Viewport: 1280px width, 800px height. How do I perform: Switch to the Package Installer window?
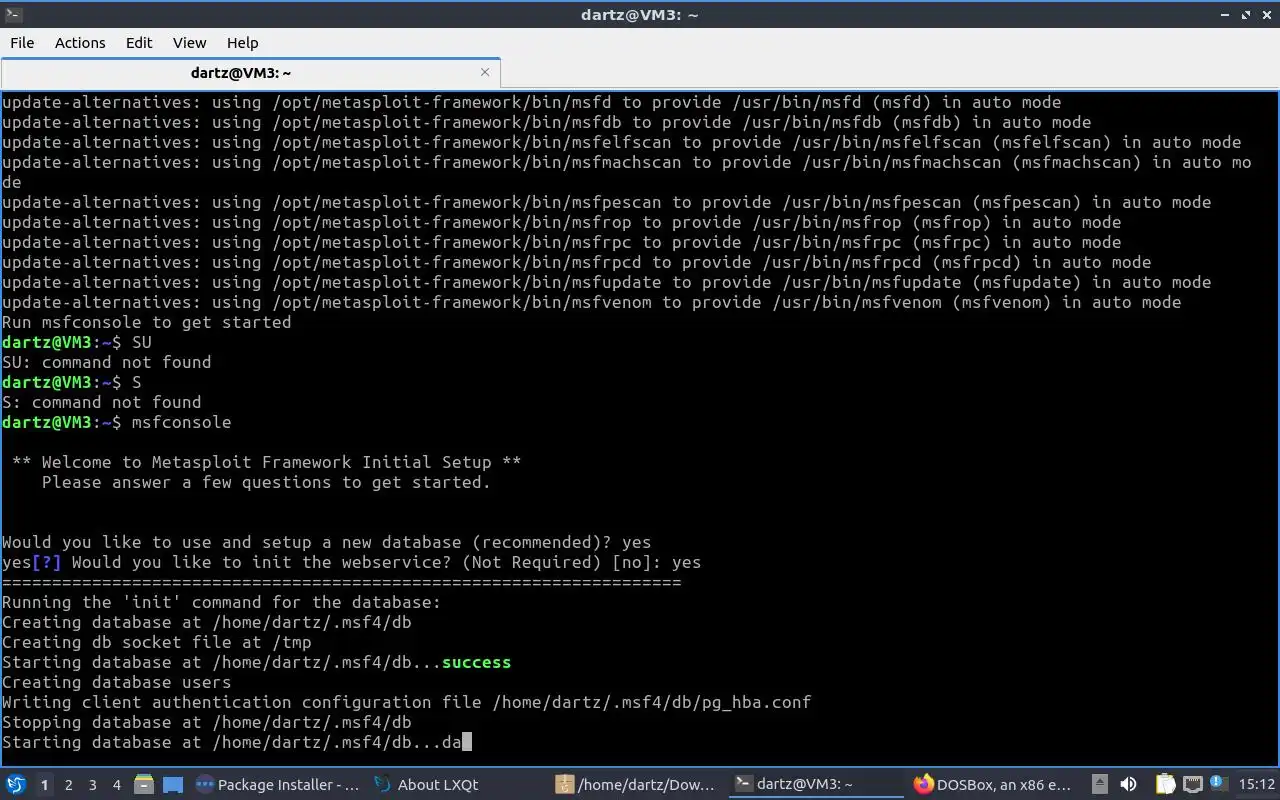point(277,785)
